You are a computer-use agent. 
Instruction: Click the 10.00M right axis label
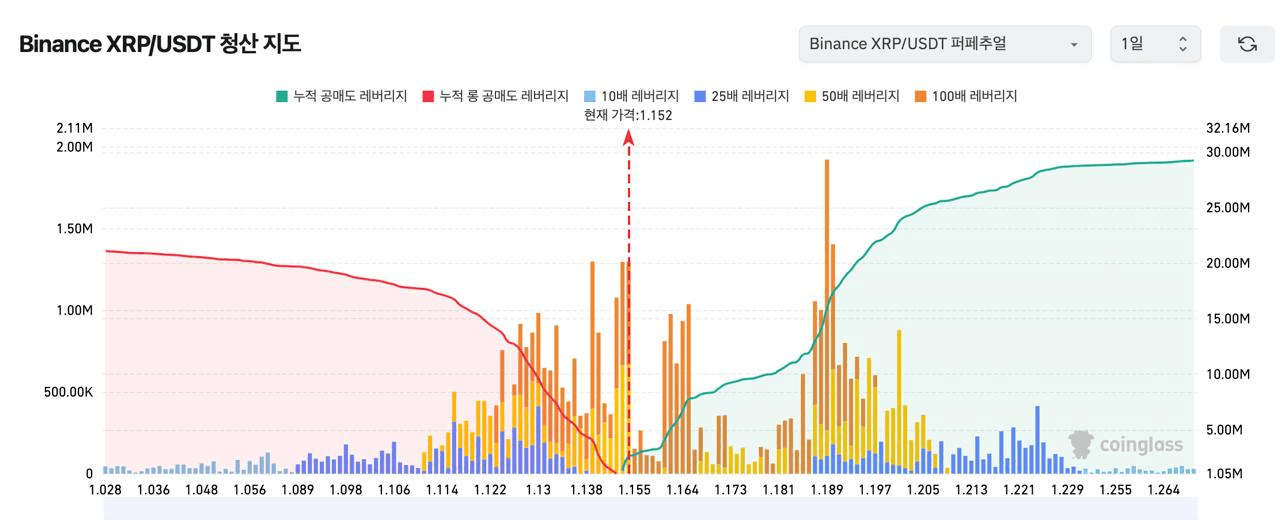pyautogui.click(x=1228, y=374)
